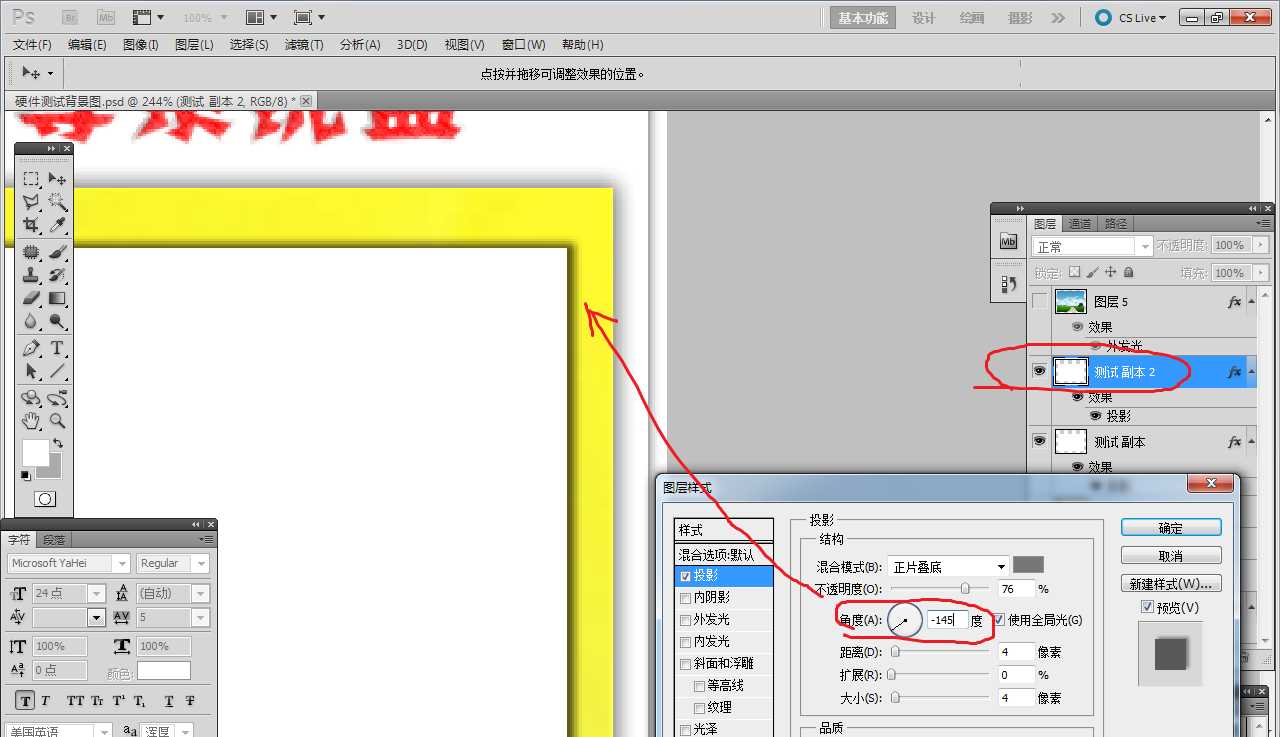Select the Blur tool
The width and height of the screenshot is (1280, 737).
coord(31,321)
